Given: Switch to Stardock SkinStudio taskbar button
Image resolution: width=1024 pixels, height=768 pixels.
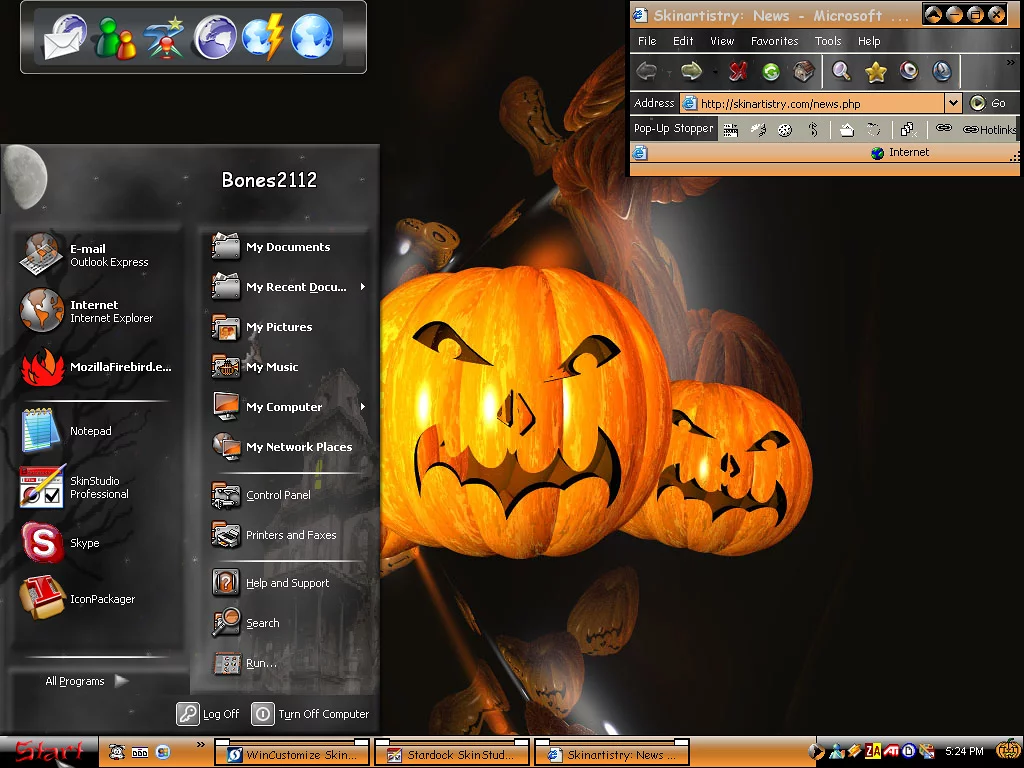Looking at the screenshot, I should pos(451,755).
